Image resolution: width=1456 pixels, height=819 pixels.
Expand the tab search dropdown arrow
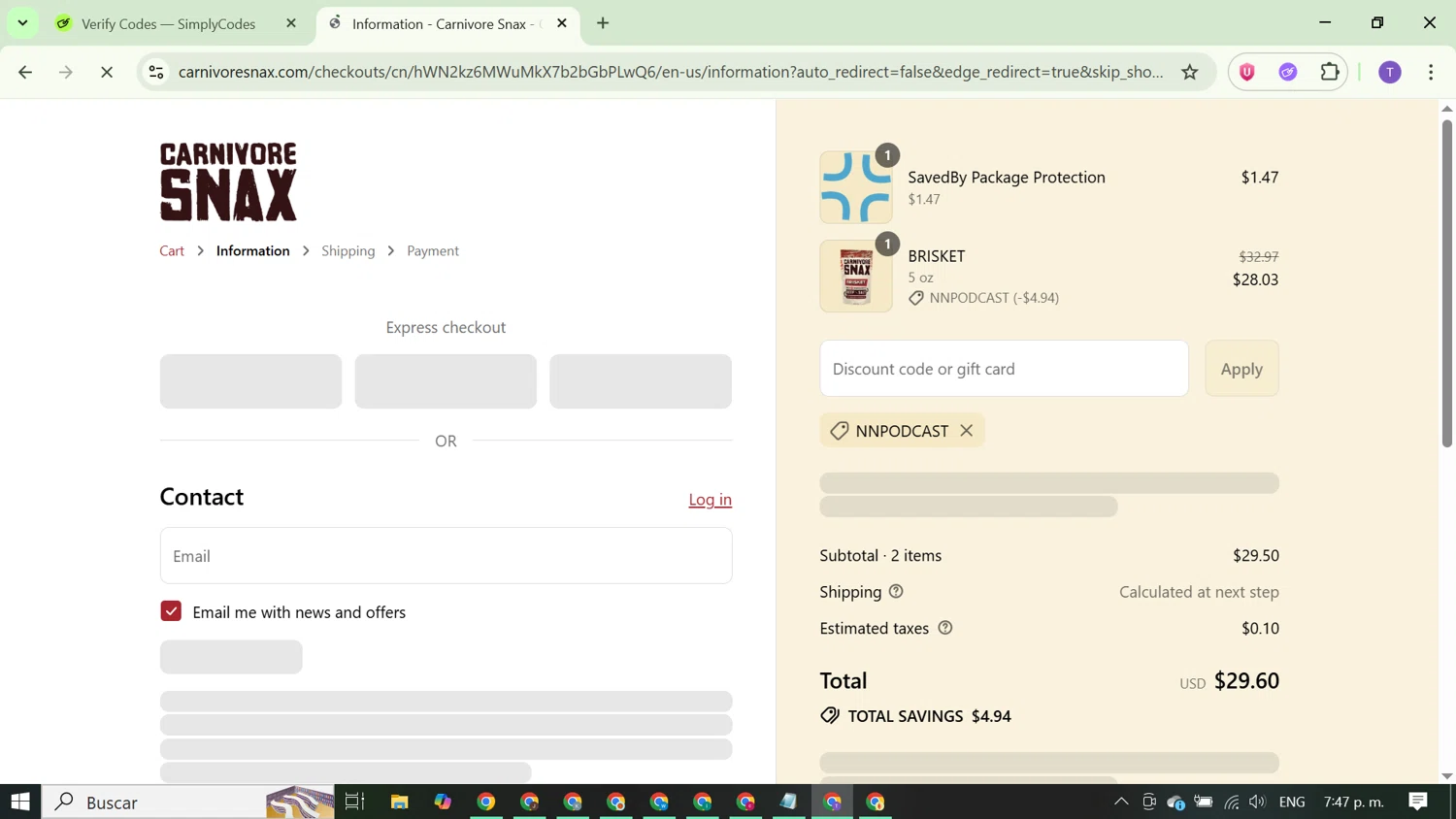pos(22,23)
